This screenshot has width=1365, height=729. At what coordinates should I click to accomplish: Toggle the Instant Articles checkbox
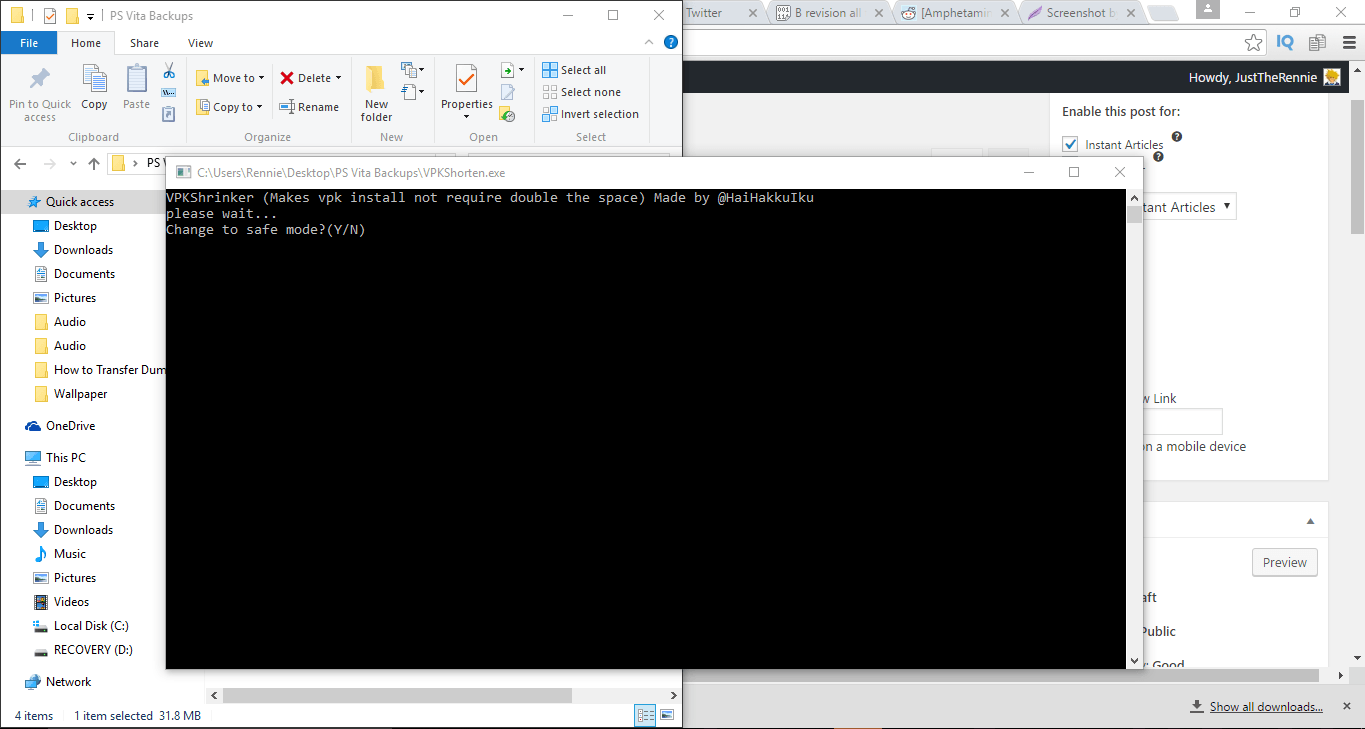pyautogui.click(x=1070, y=144)
